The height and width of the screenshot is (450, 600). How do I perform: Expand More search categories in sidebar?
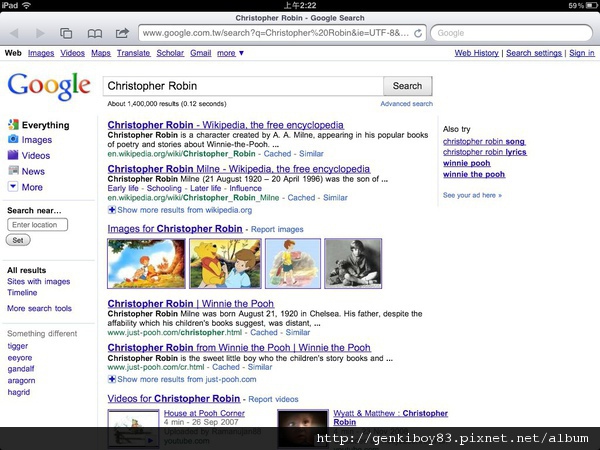(x=32, y=187)
